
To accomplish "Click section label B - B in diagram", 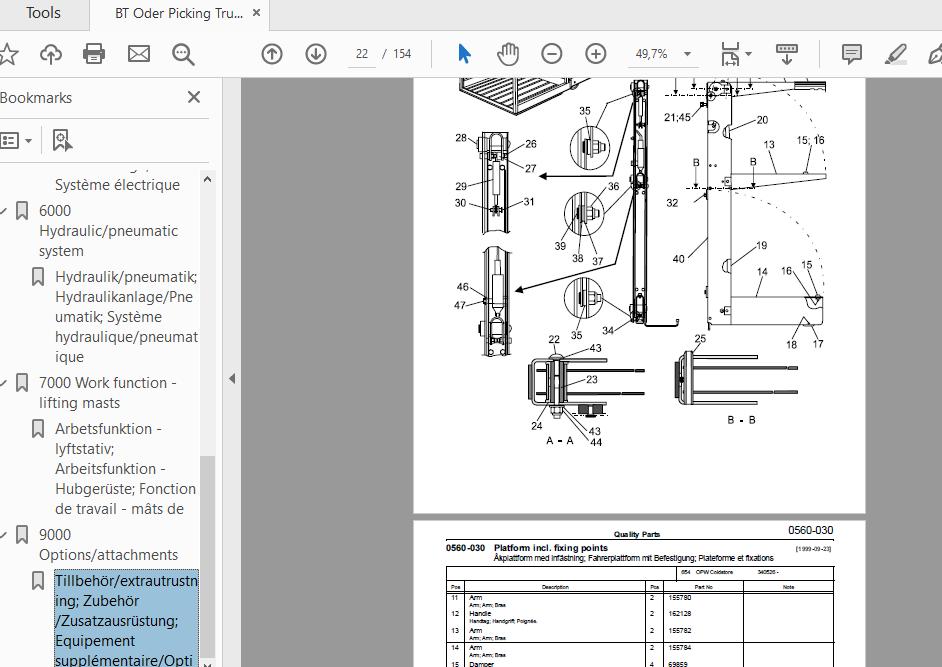I will (741, 420).
